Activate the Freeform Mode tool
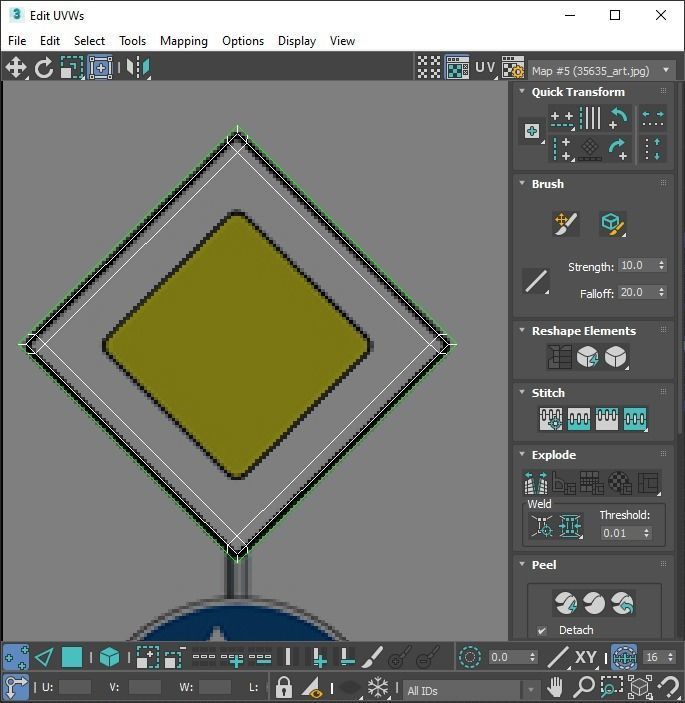 pos(100,68)
